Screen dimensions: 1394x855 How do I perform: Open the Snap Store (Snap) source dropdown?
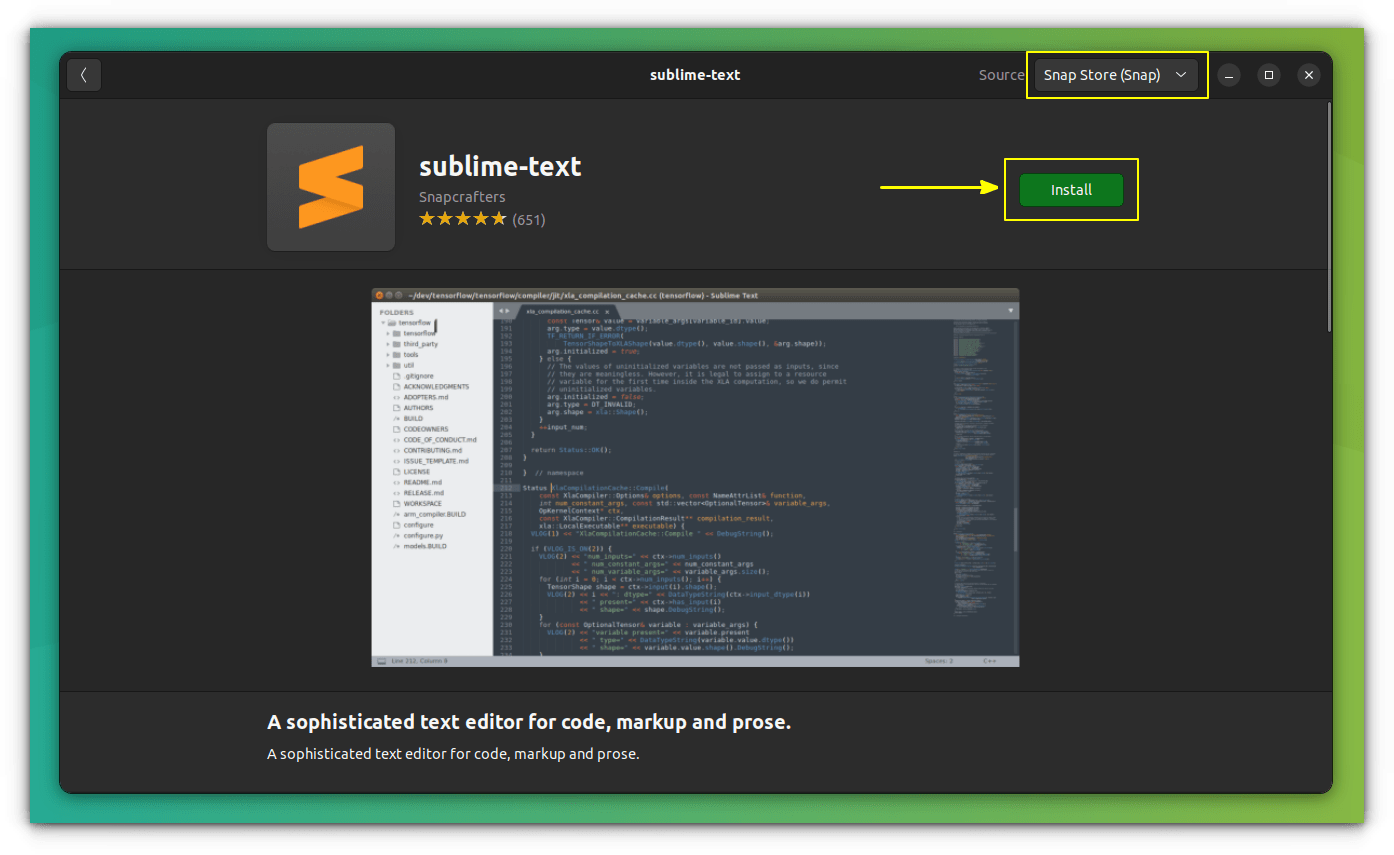coord(1115,74)
